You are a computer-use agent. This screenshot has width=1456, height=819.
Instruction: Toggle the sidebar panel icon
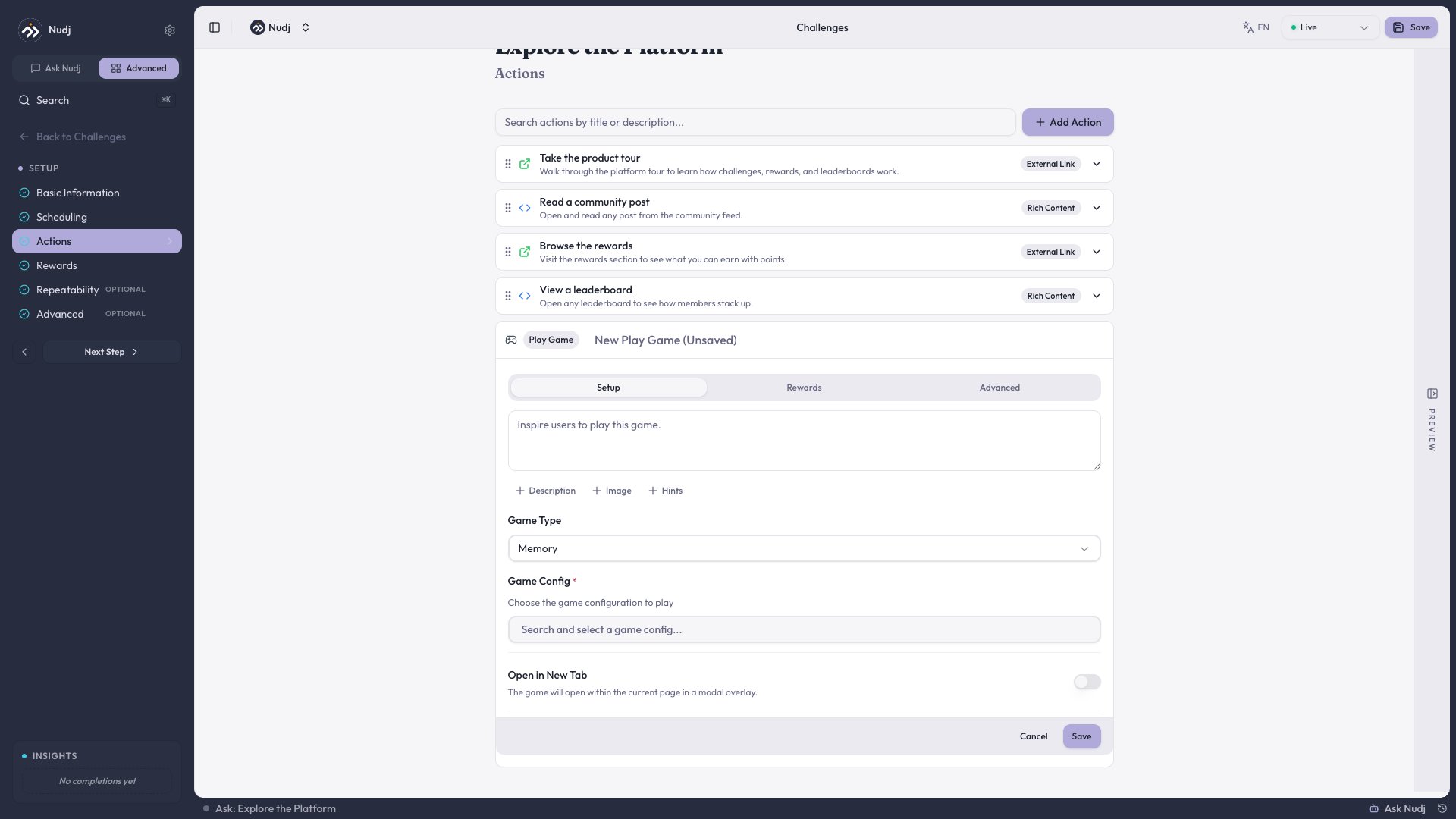(215, 27)
